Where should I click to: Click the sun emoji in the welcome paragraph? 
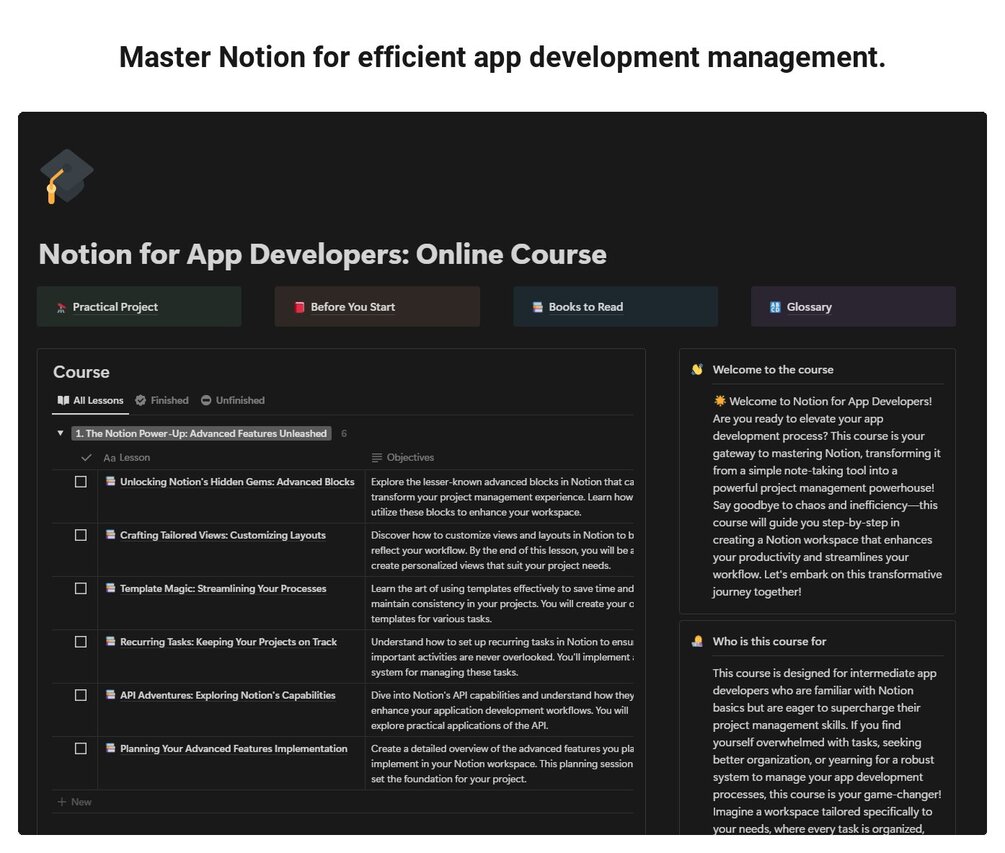(x=720, y=401)
